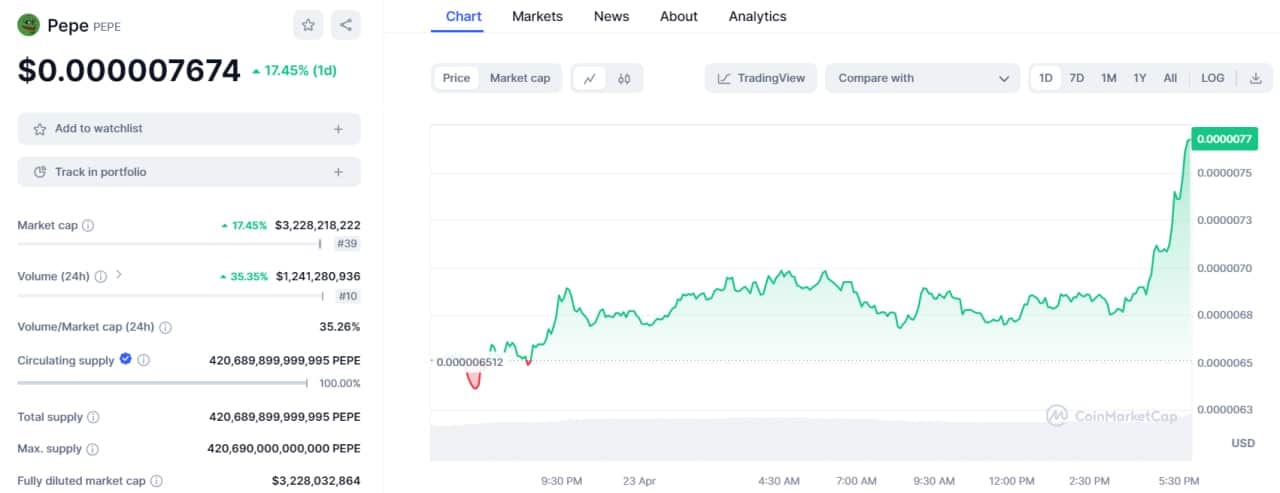Open the News tab
Image resolution: width=1280 pixels, height=493 pixels.
tap(611, 16)
